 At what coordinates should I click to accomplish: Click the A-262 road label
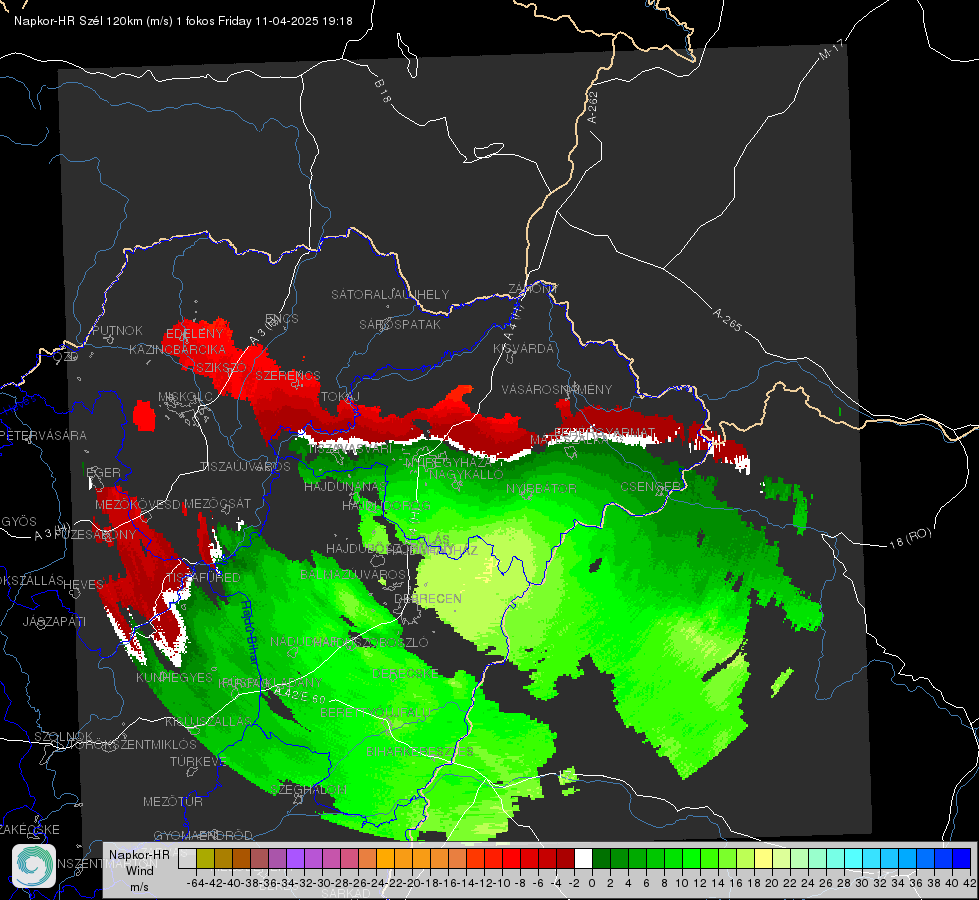[x=593, y=107]
